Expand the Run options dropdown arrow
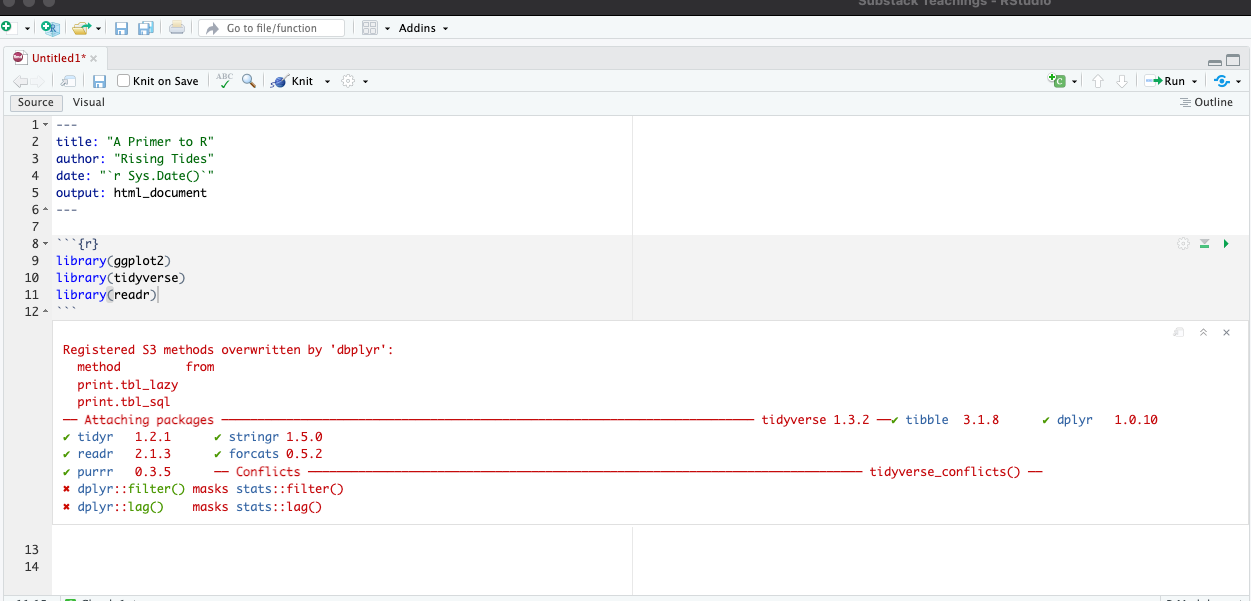 (1195, 82)
